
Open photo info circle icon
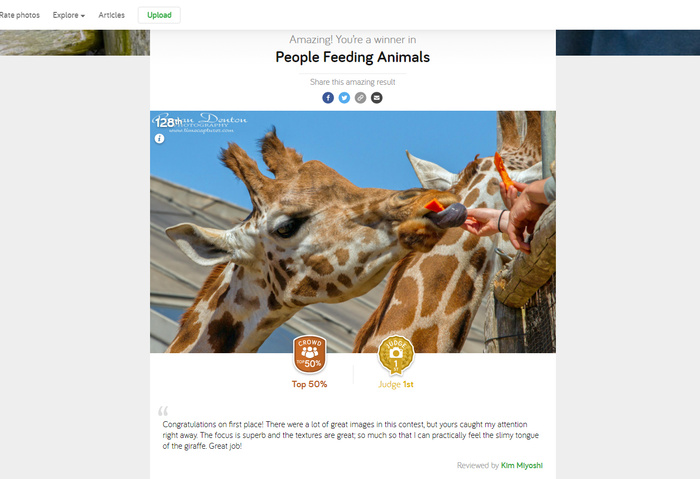(159, 139)
